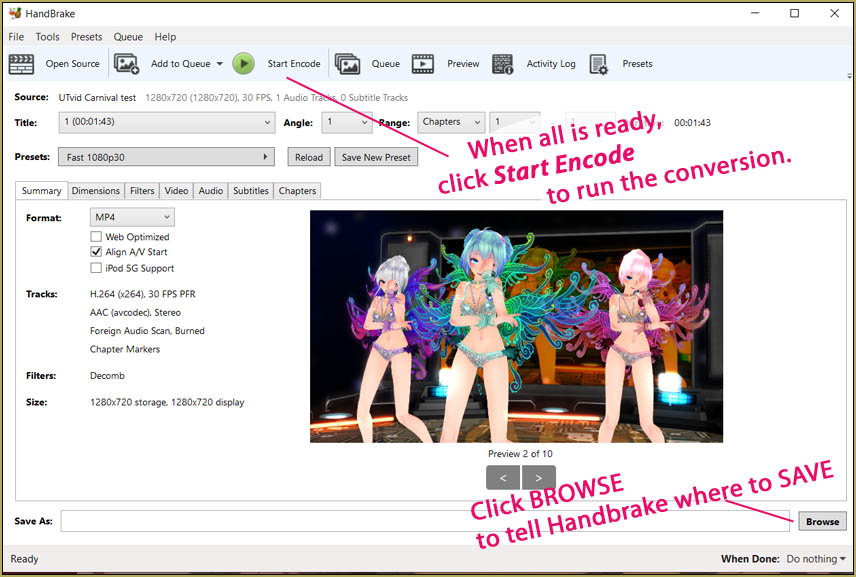
Task: Open the Title dropdown showing 1 (00:01:43)
Action: point(167,122)
